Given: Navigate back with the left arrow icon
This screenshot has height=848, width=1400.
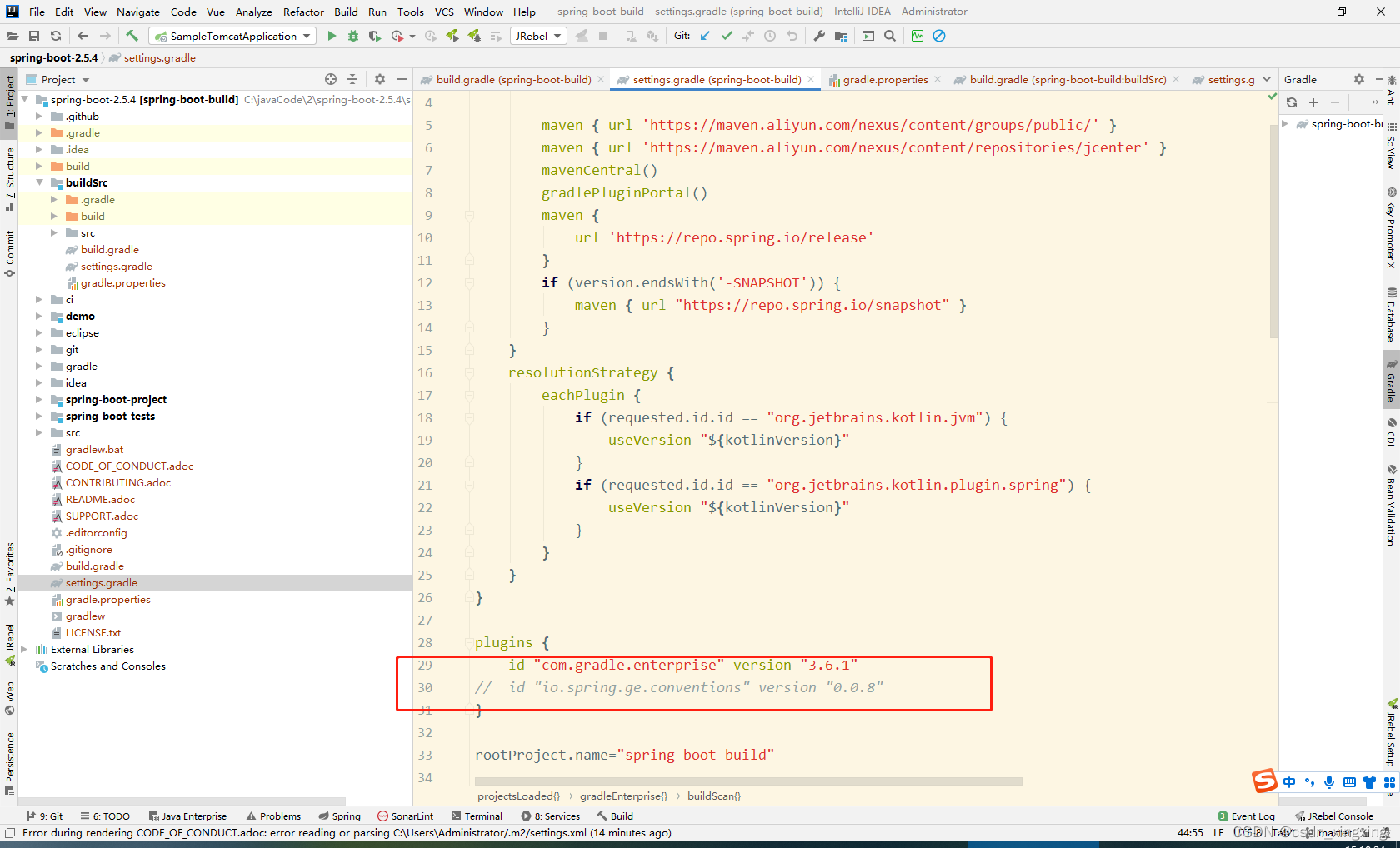Looking at the screenshot, I should pyautogui.click(x=82, y=36).
